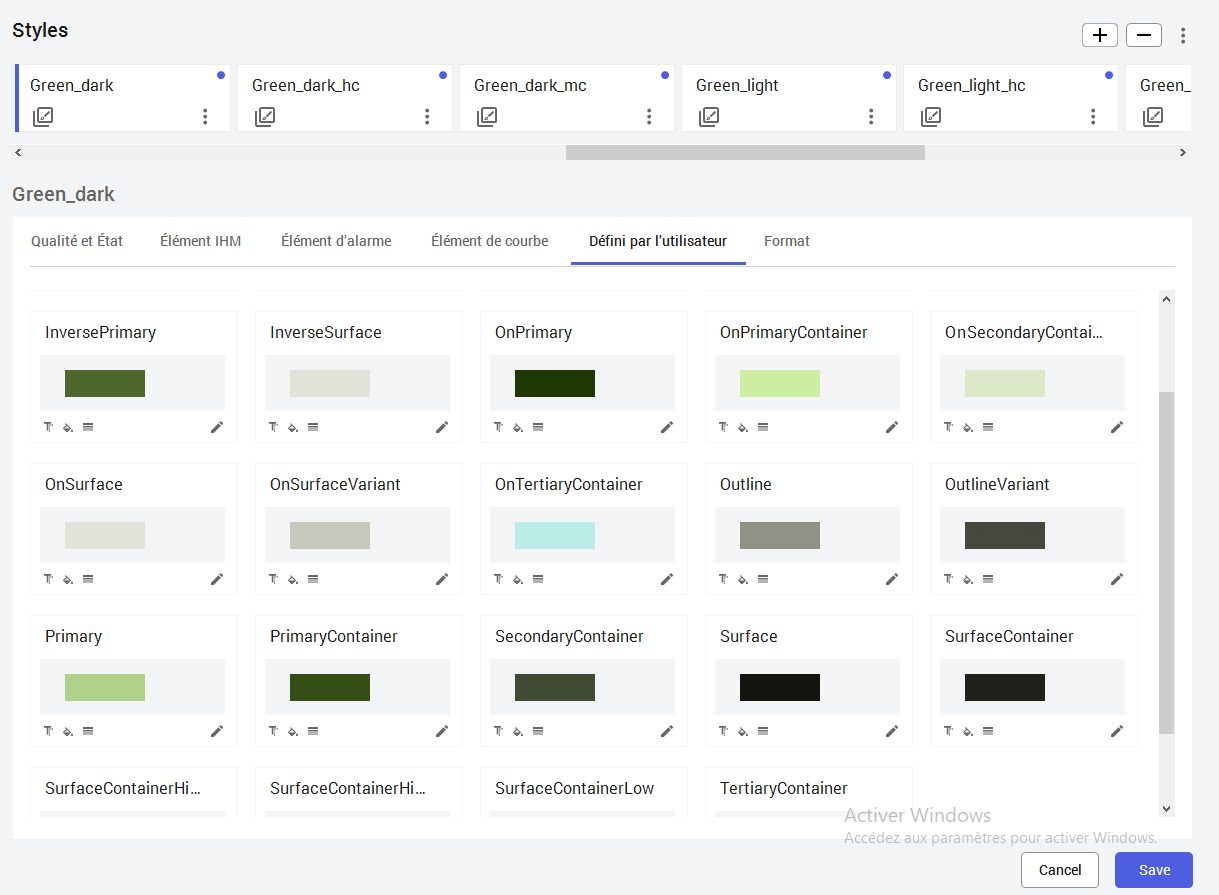Open the Styles panel overflow menu
The width and height of the screenshot is (1219, 895).
1183,35
